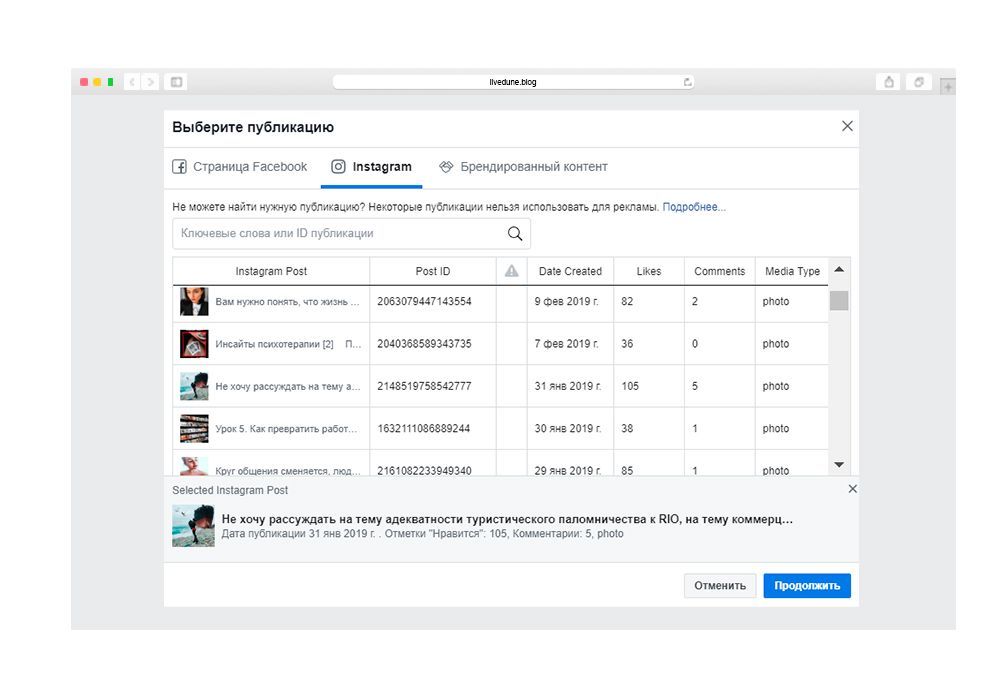Close the publication selection dialog
1000x700 pixels.
coord(847,126)
